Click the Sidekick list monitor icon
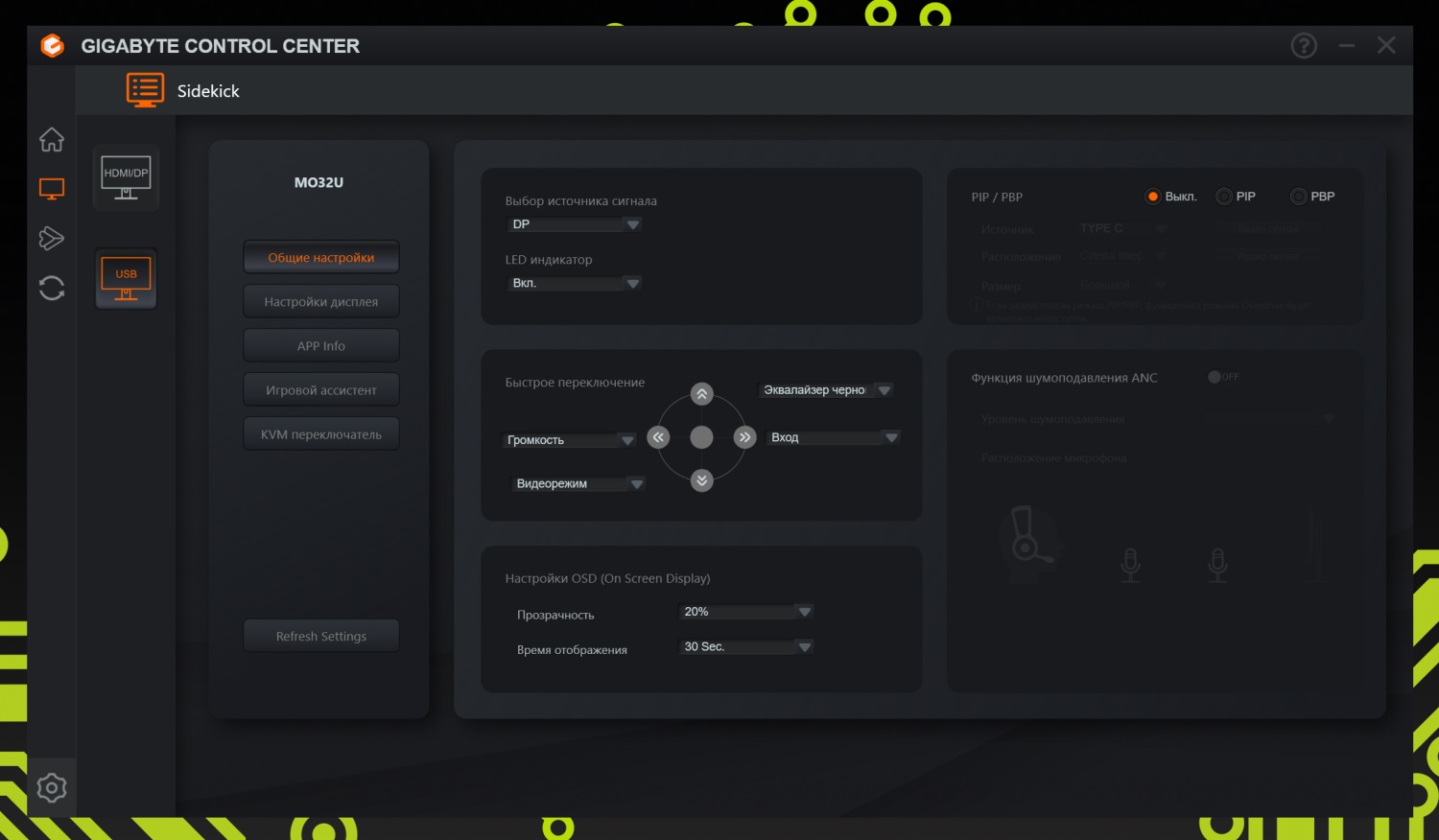The image size is (1439, 840). (x=145, y=90)
